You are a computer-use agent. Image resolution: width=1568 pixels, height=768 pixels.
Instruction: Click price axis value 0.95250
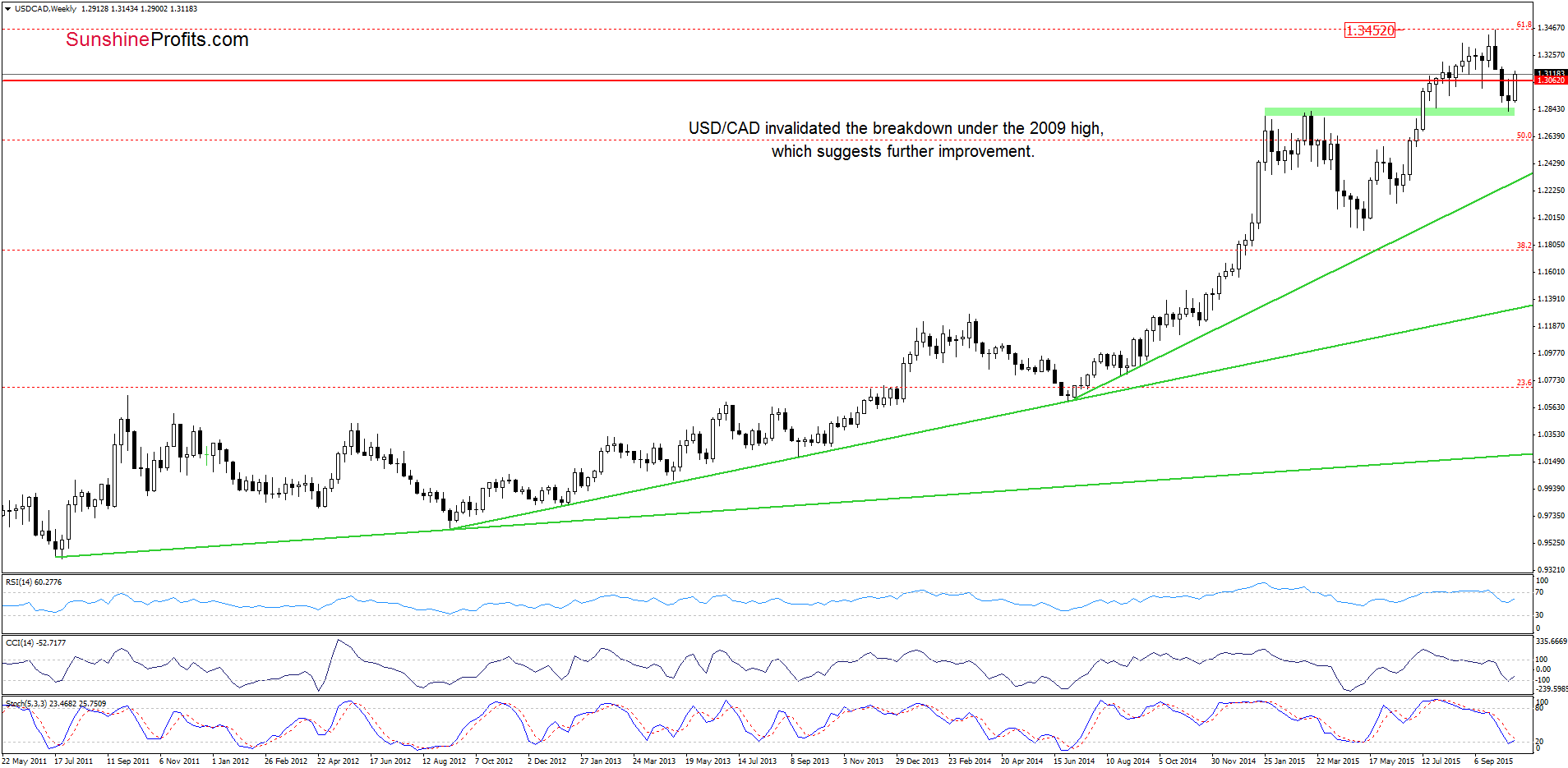(x=1551, y=543)
